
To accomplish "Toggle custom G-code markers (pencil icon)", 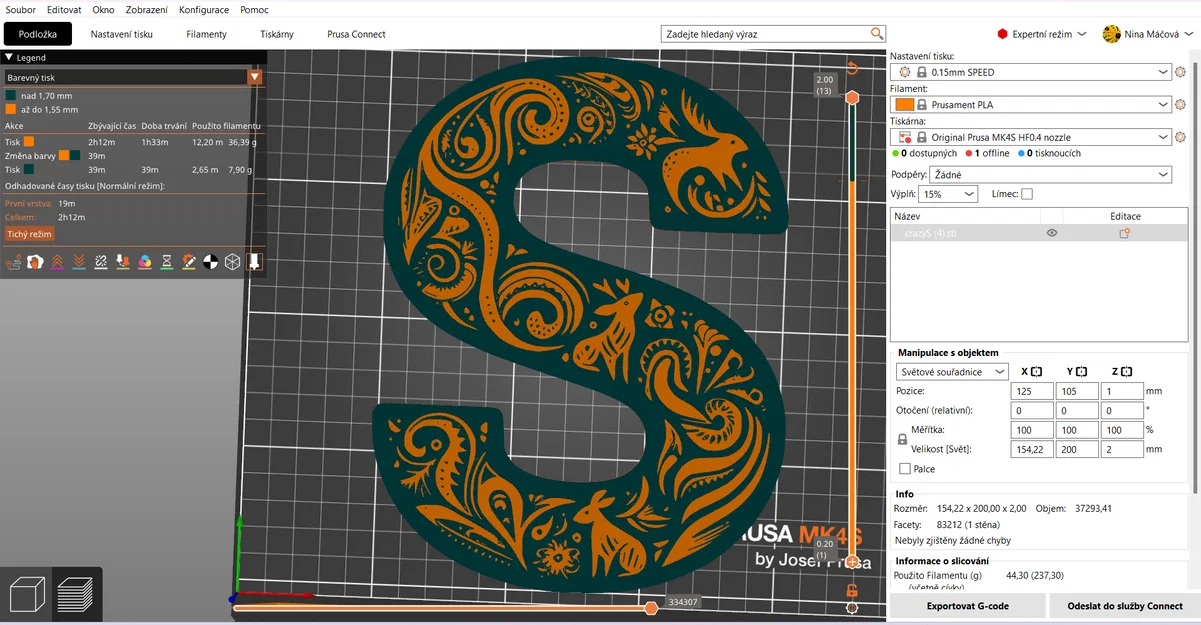I will [x=189, y=262].
